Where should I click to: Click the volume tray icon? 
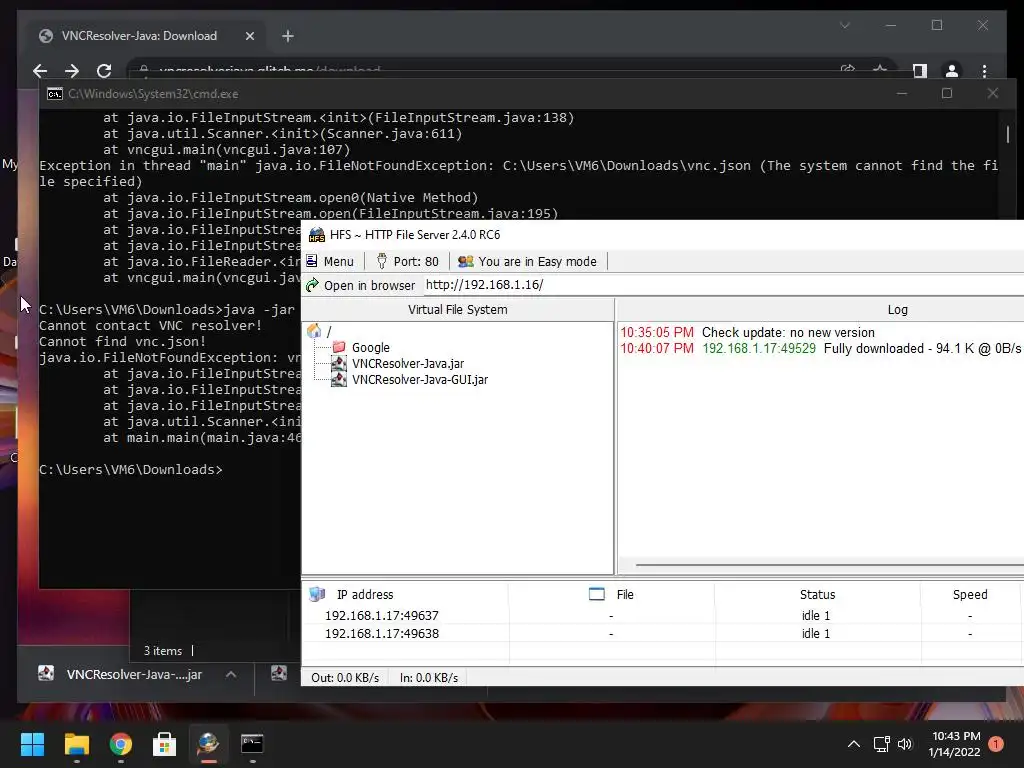904,744
